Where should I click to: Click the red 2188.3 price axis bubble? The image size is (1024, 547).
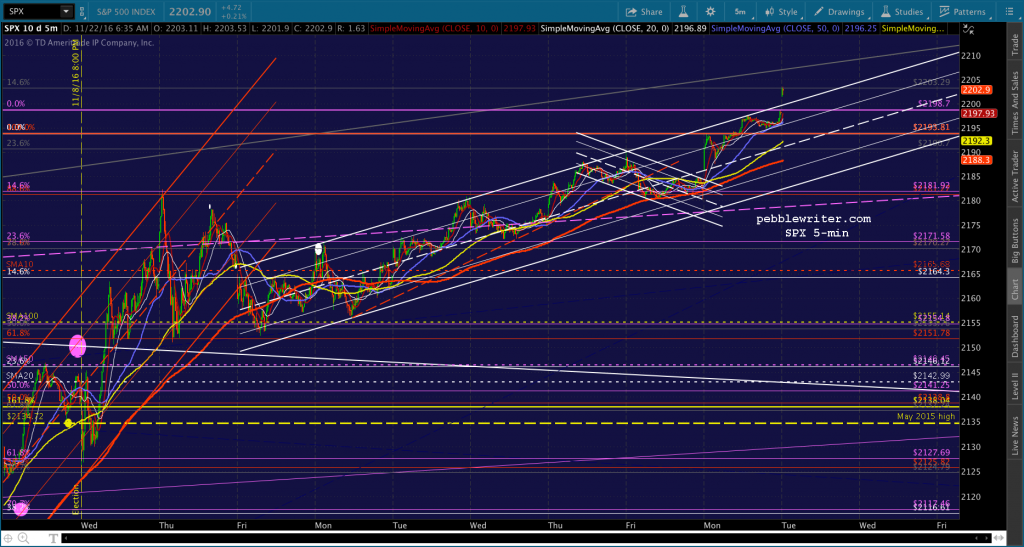[976, 159]
